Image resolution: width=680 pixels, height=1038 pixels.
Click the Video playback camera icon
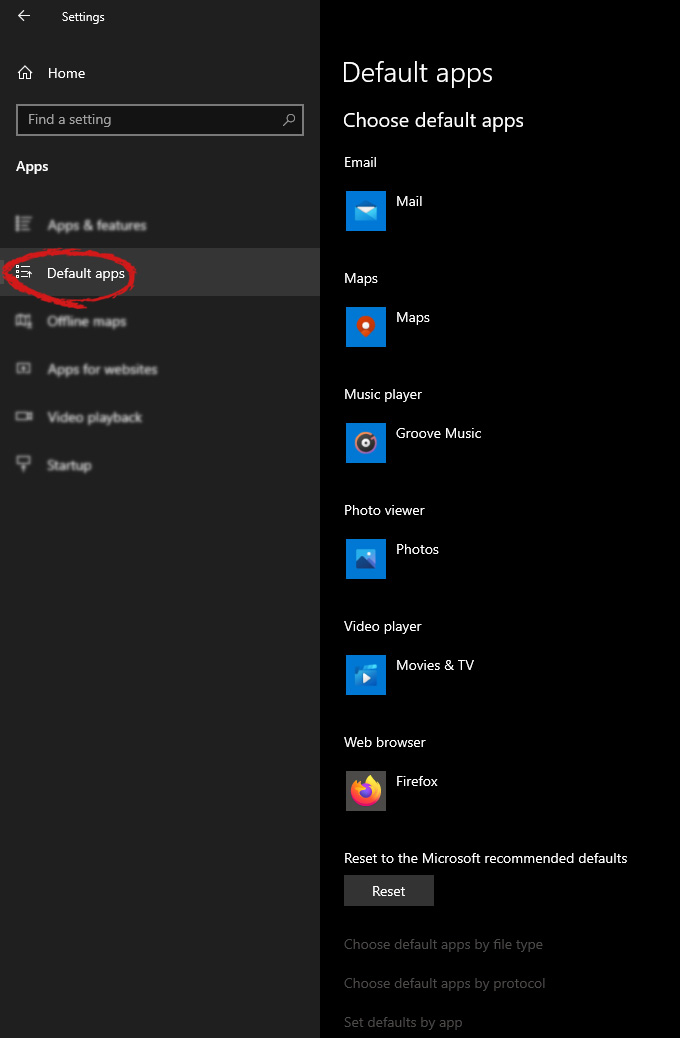pyautogui.click(x=24, y=416)
